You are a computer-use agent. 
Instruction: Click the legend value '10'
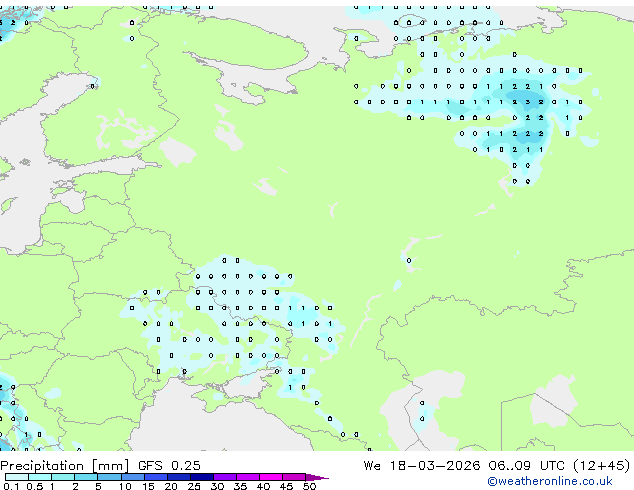tap(125, 486)
